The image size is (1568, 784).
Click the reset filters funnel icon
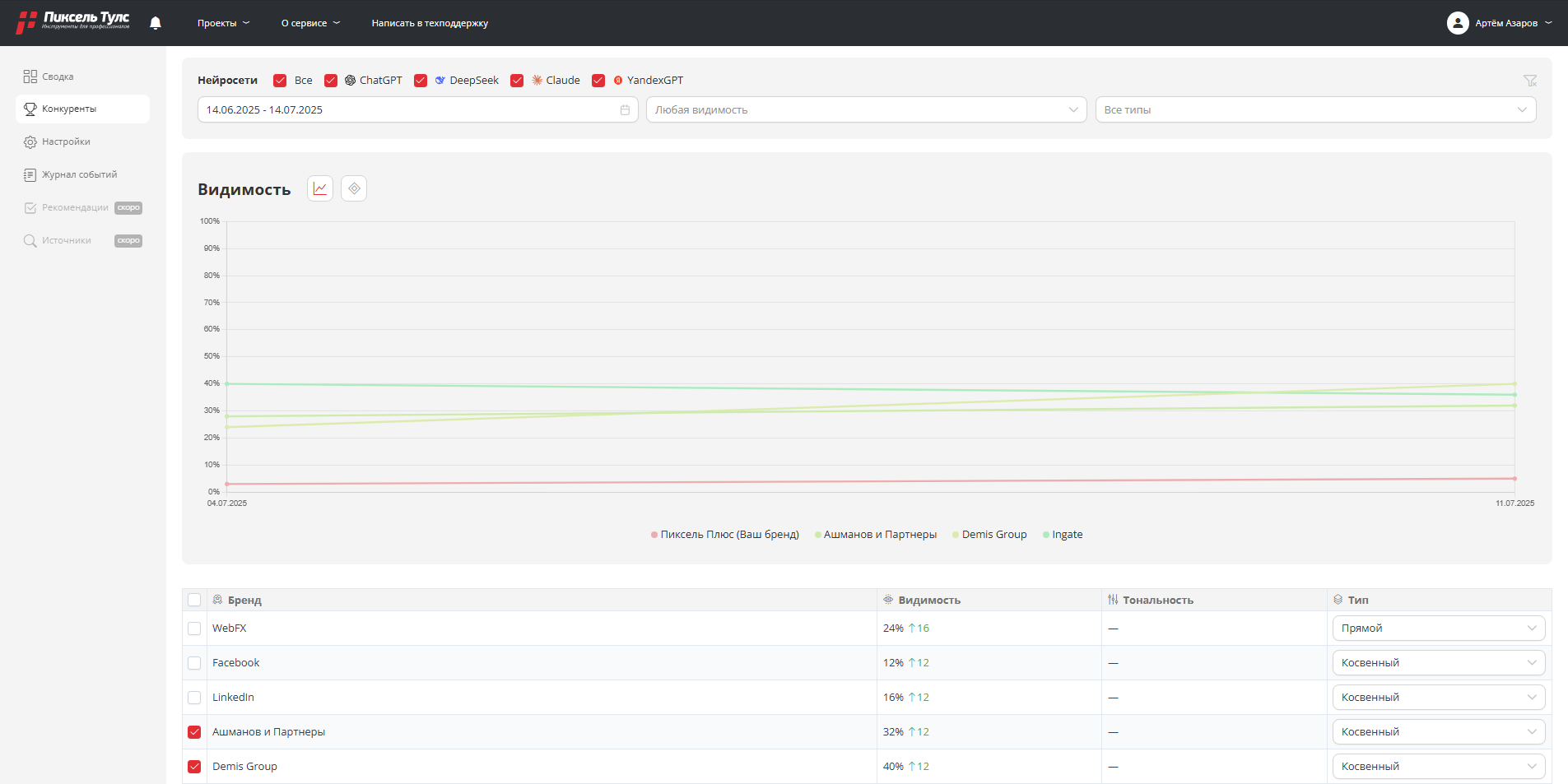point(1530,81)
